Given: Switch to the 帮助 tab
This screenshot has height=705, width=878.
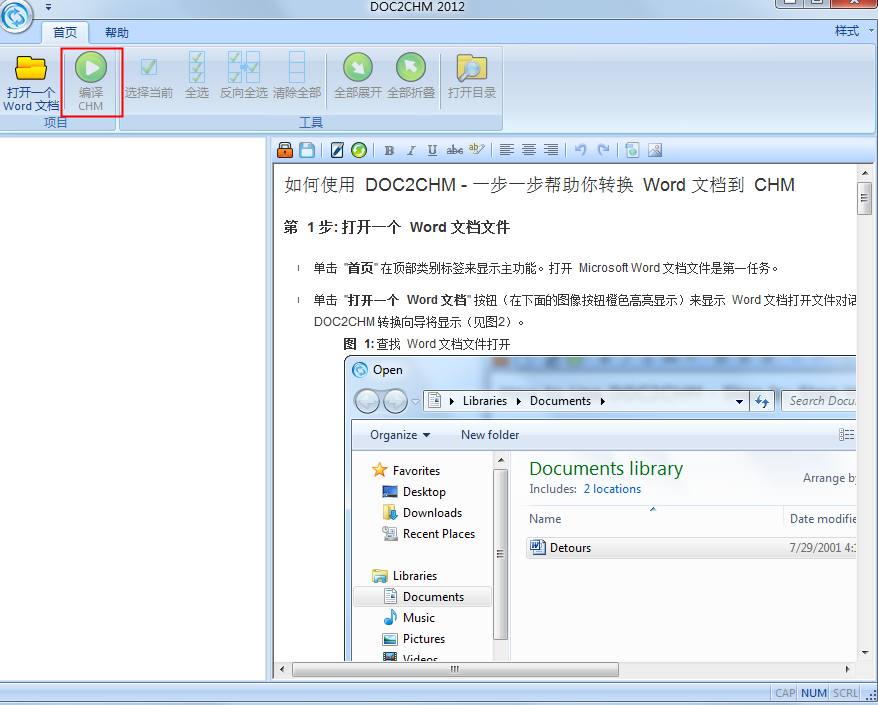Looking at the screenshot, I should pos(116,32).
